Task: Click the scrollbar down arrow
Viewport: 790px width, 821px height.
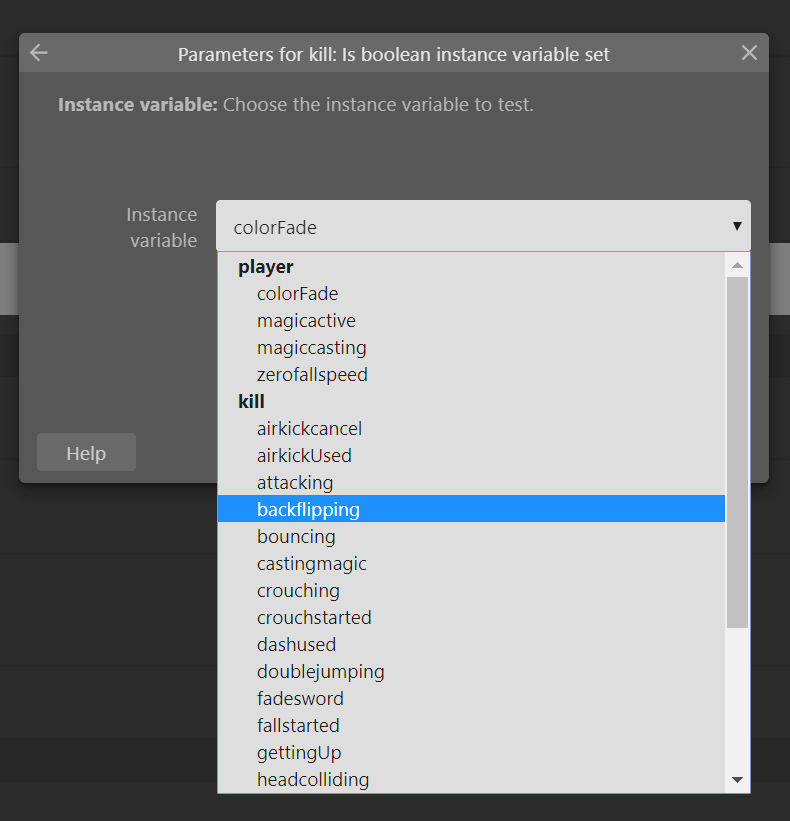Action: pyautogui.click(x=737, y=780)
